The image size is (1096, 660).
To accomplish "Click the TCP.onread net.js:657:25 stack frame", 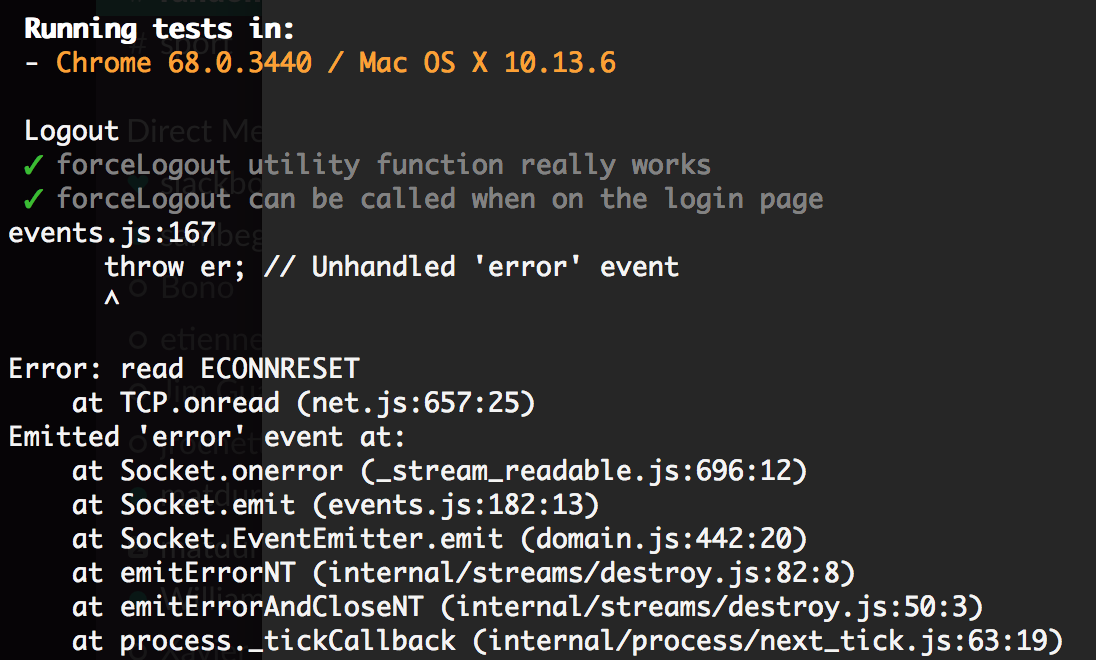I will 303,403.
